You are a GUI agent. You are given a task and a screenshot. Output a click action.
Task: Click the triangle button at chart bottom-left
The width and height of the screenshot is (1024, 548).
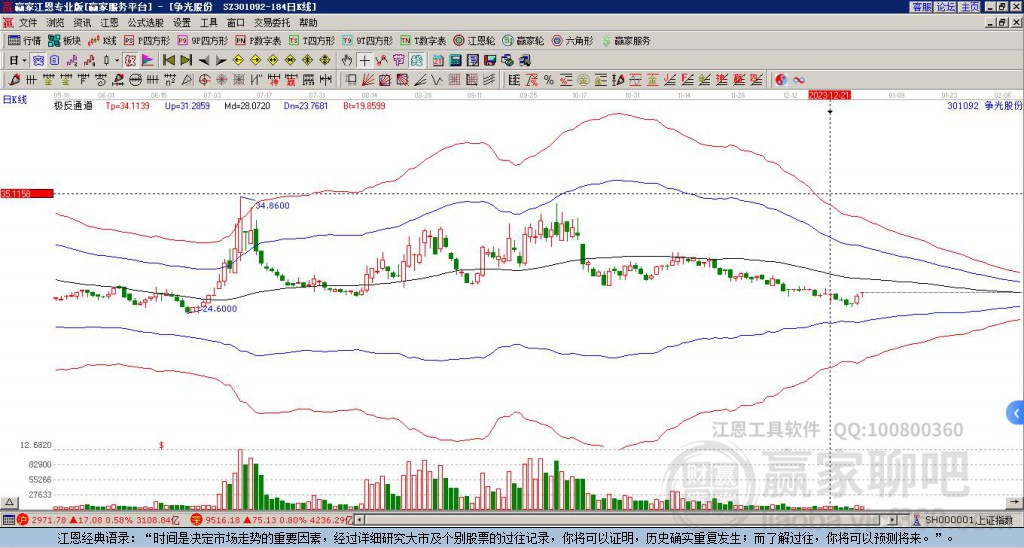9,502
